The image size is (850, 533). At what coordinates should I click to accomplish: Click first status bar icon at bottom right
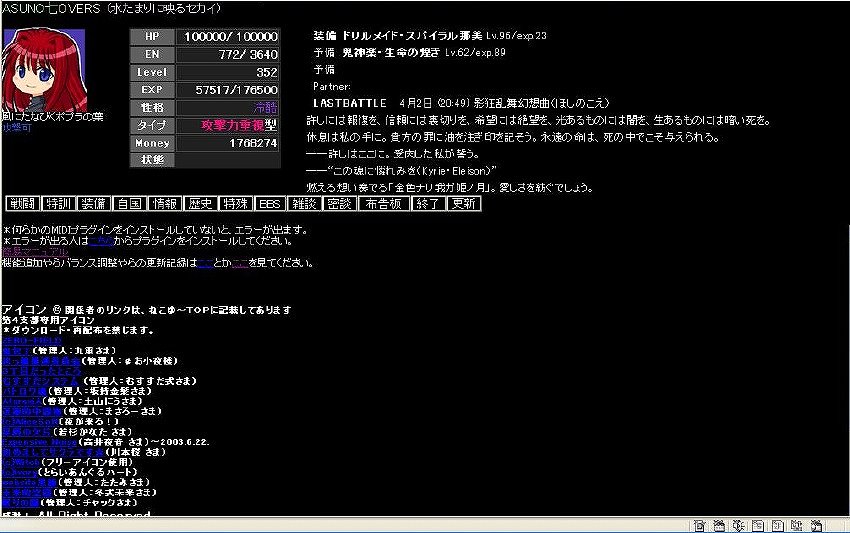pos(700,525)
